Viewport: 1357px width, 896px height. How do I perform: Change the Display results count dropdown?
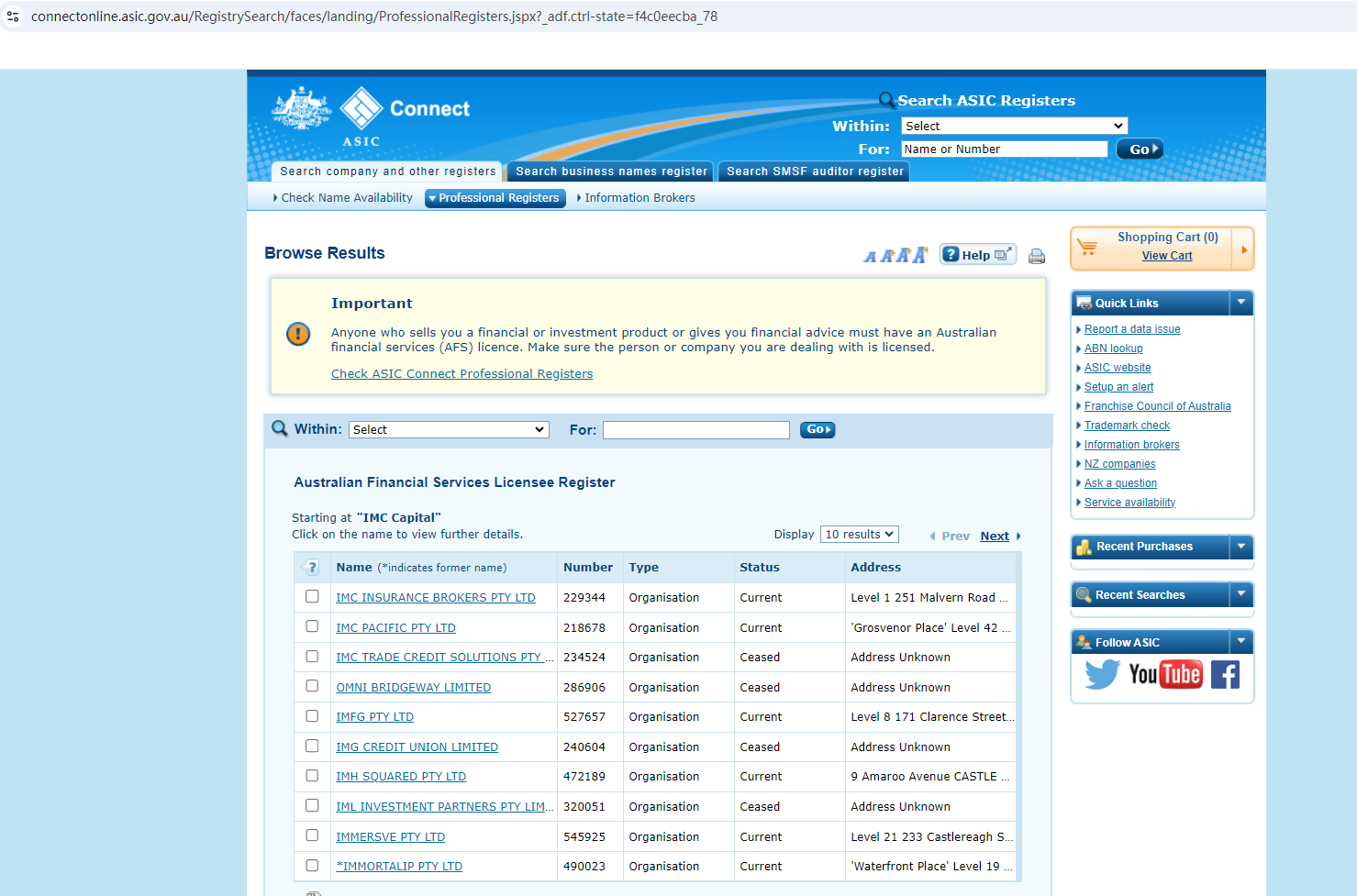[859, 534]
